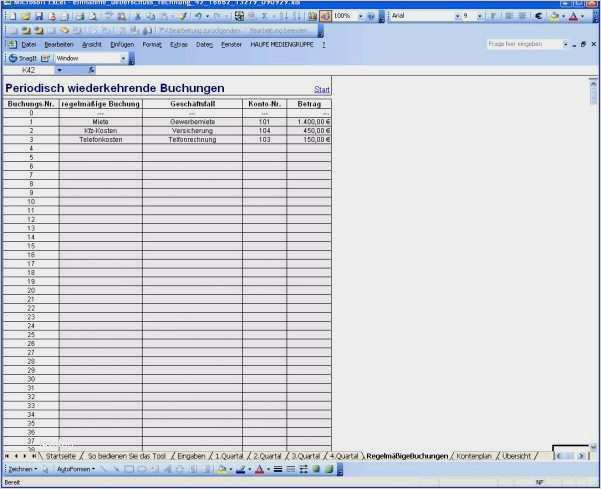This screenshot has width=601, height=489.
Task: Select the oval shape tool
Action: pyautogui.click(x=142, y=469)
